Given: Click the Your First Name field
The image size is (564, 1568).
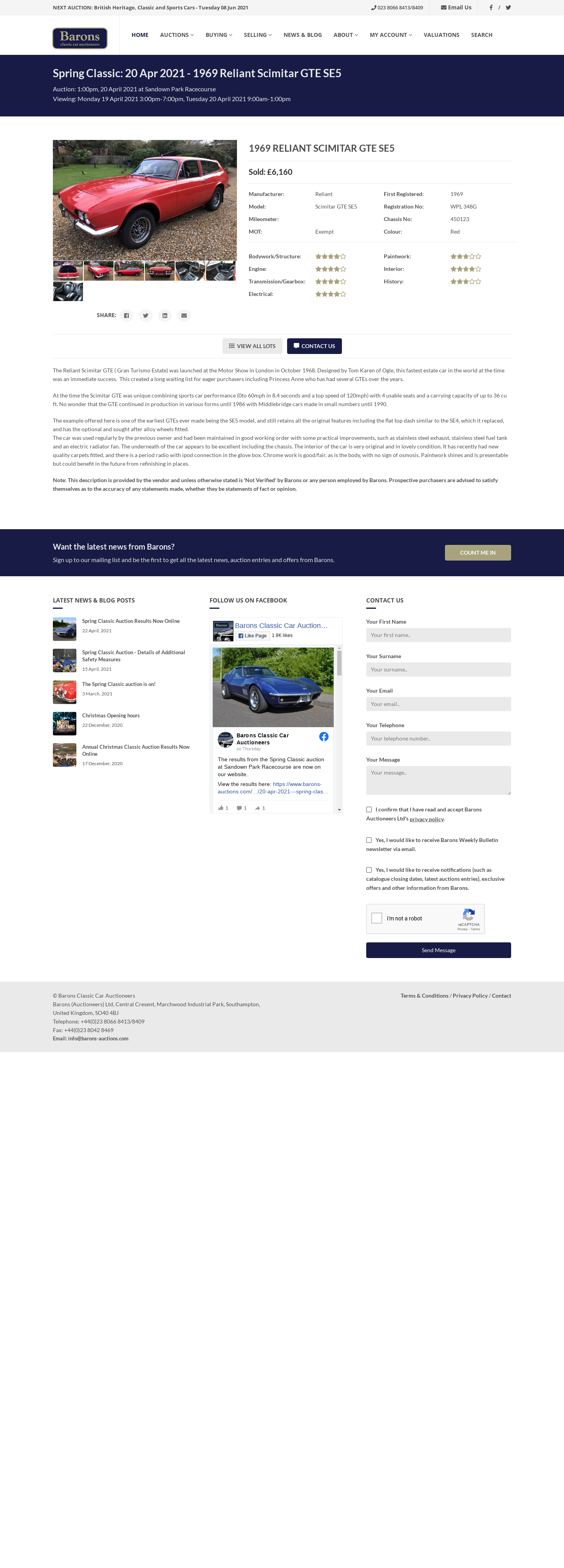Looking at the screenshot, I should [x=438, y=635].
